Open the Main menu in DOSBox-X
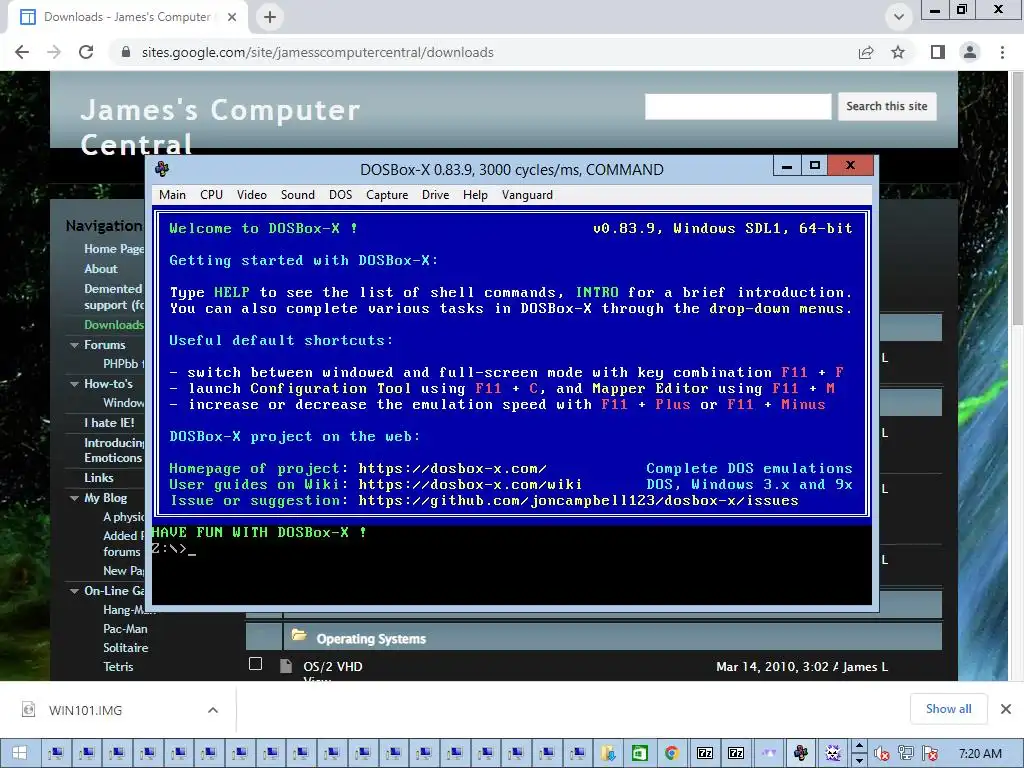 (172, 195)
